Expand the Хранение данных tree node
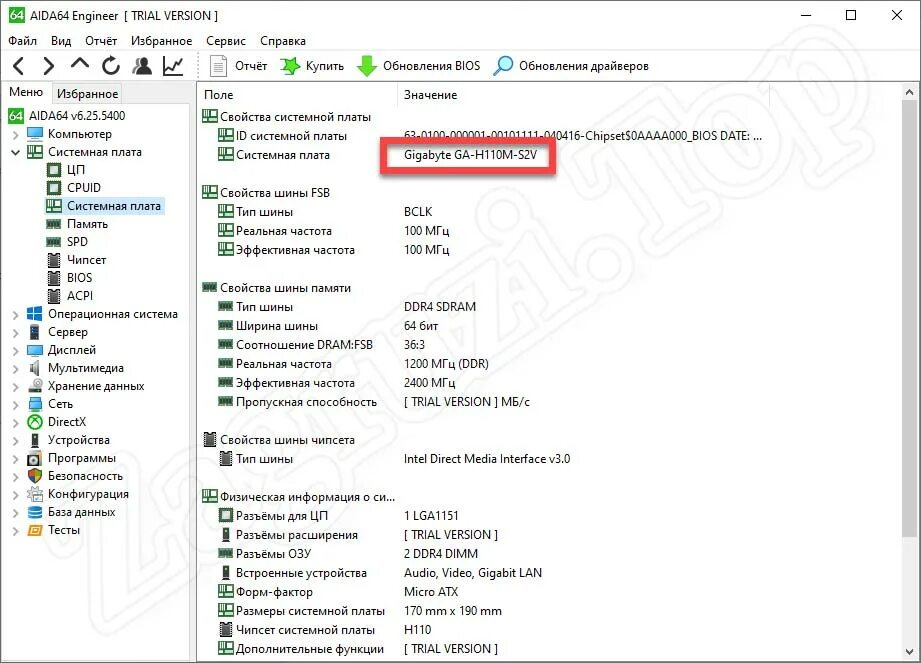 15,386
